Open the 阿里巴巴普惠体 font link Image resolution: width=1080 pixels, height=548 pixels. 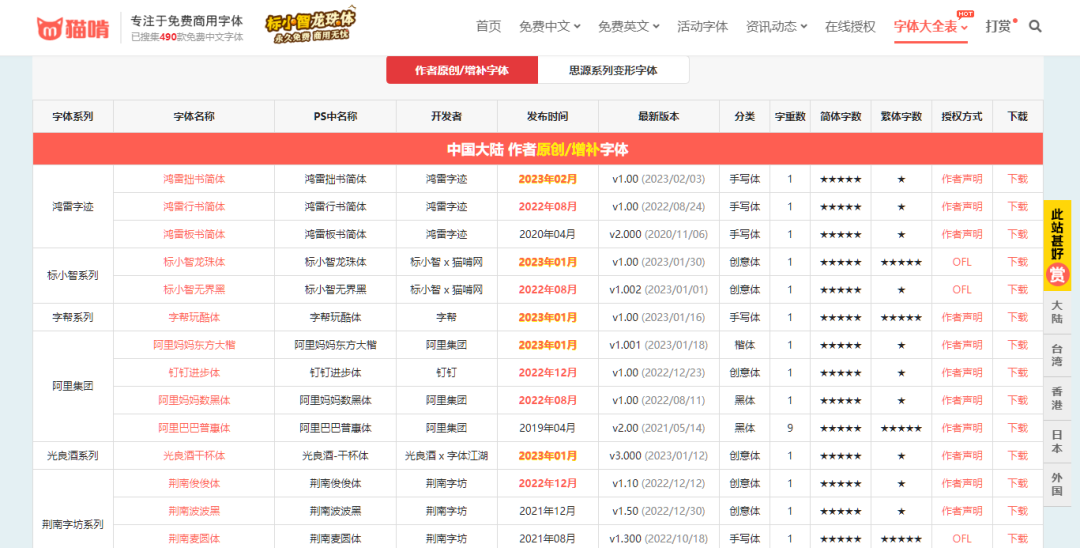(194, 428)
